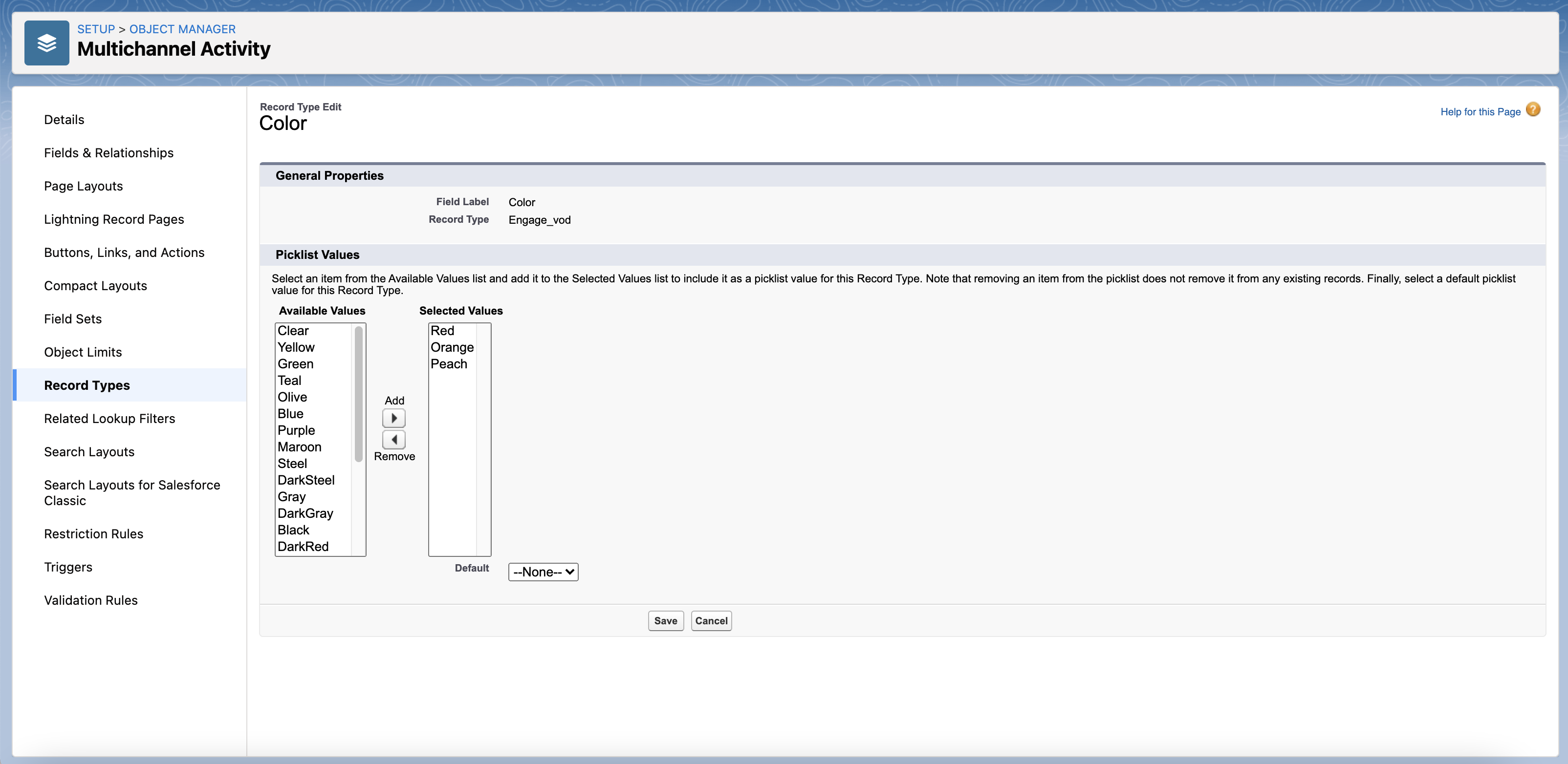Navigate to OBJECT MANAGER breadcrumb
This screenshot has width=1568, height=764.
pos(182,29)
